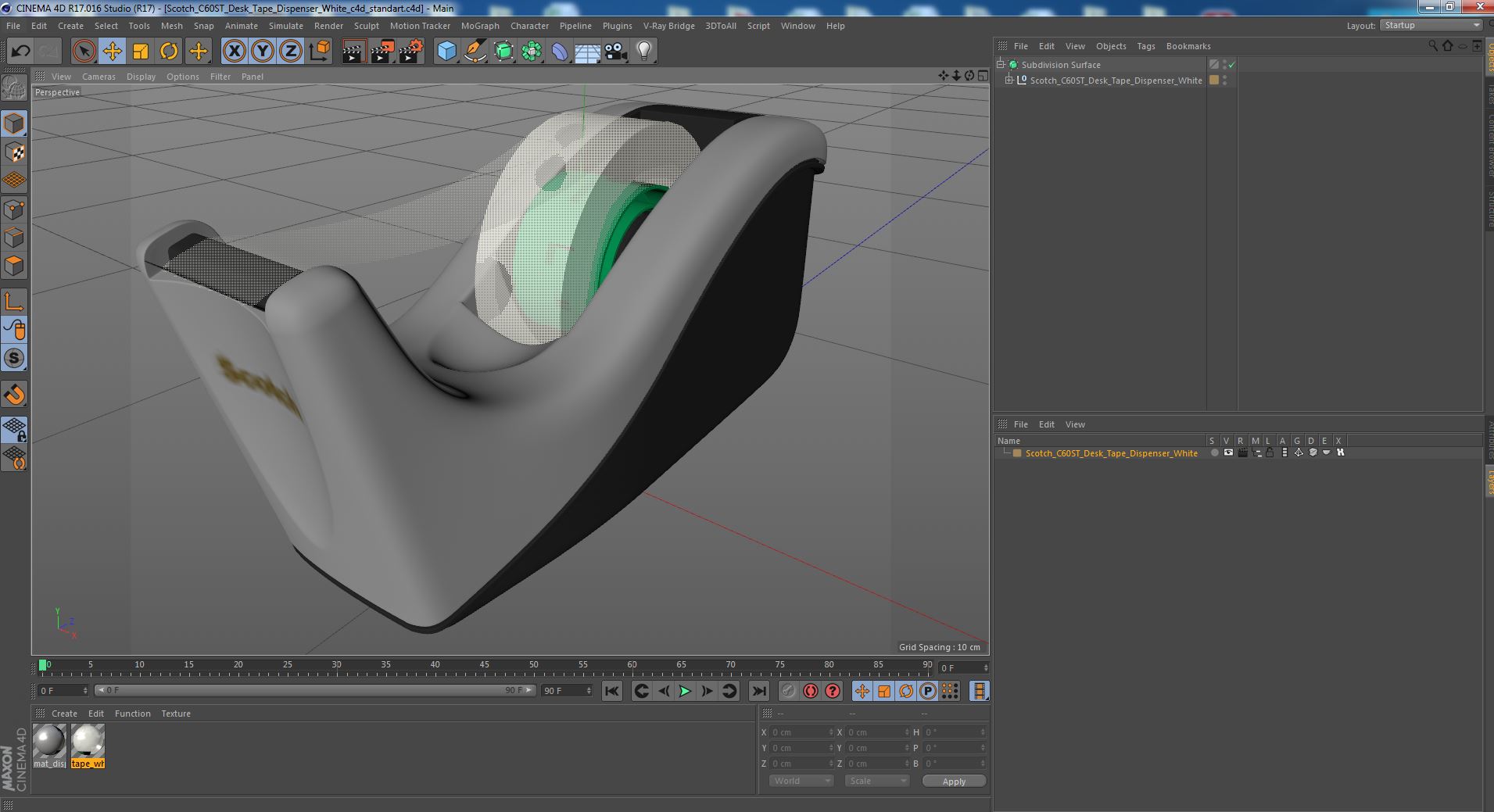This screenshot has height=812, width=1494.
Task: Click the Scotch layer color swatch
Action: pyautogui.click(x=1017, y=453)
